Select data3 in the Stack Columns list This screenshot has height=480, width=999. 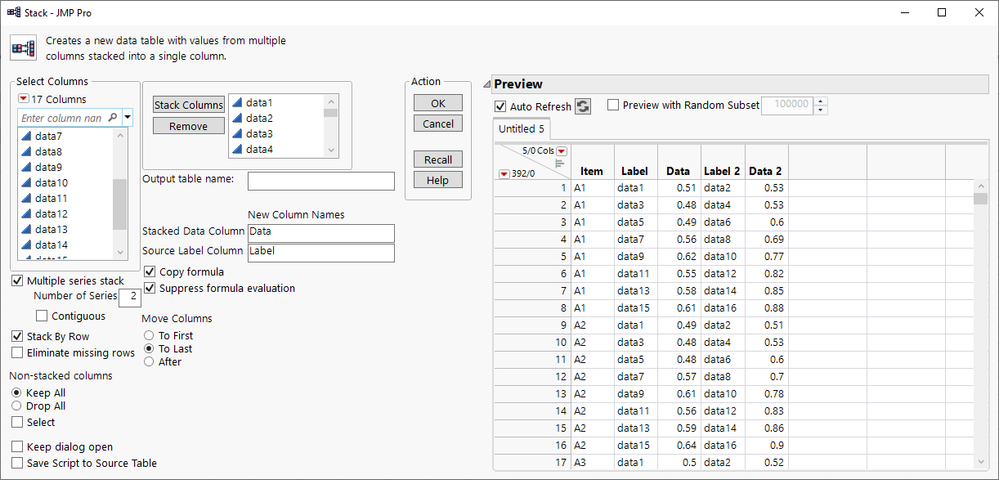point(259,134)
